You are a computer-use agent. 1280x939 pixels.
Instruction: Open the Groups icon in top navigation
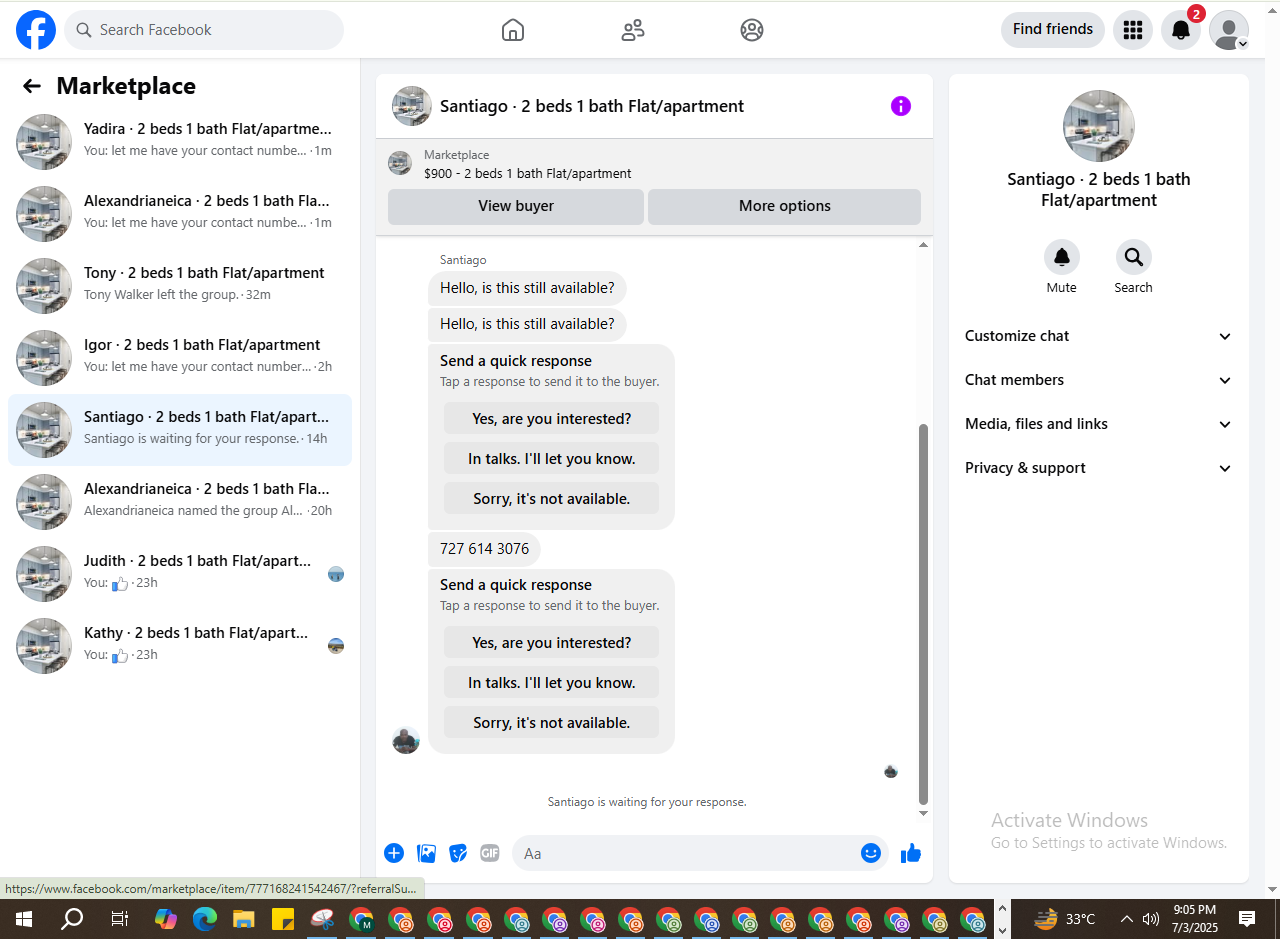(752, 30)
